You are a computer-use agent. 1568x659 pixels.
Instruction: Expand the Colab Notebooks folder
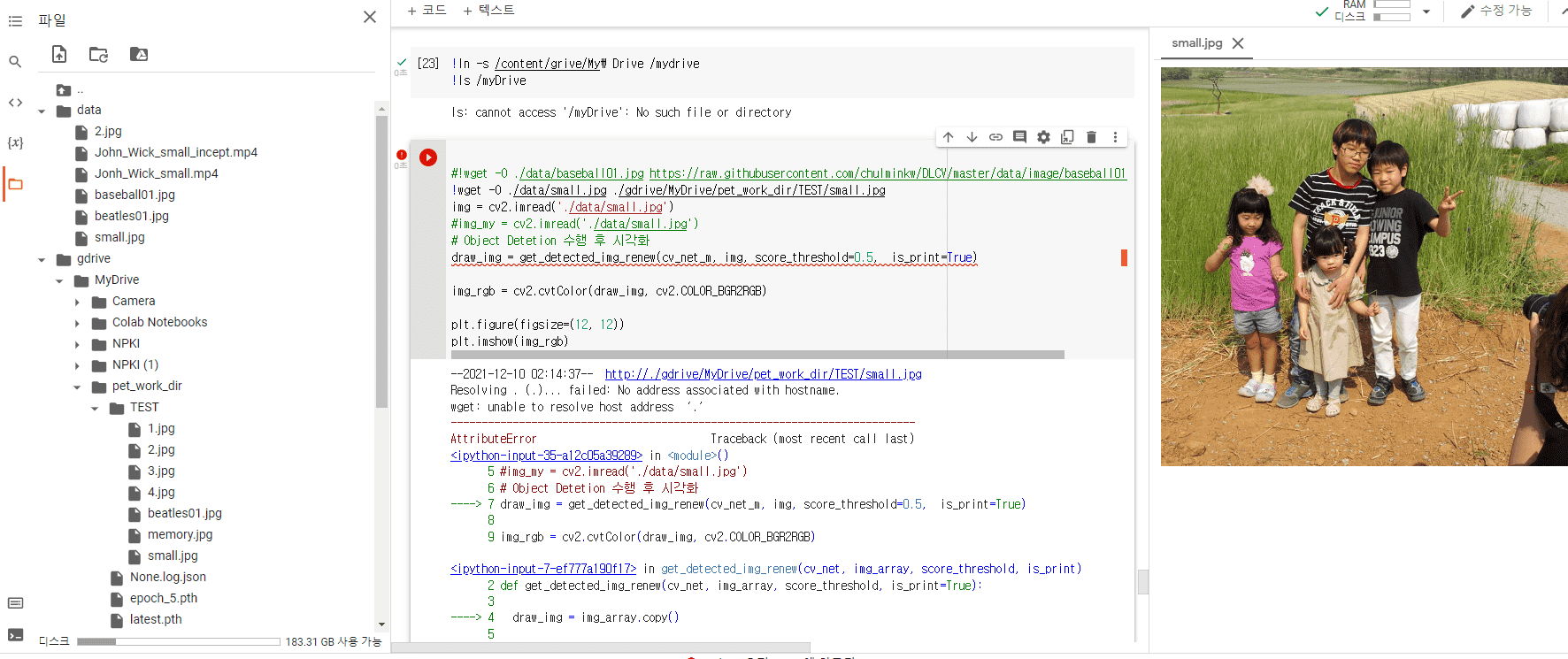(77, 324)
